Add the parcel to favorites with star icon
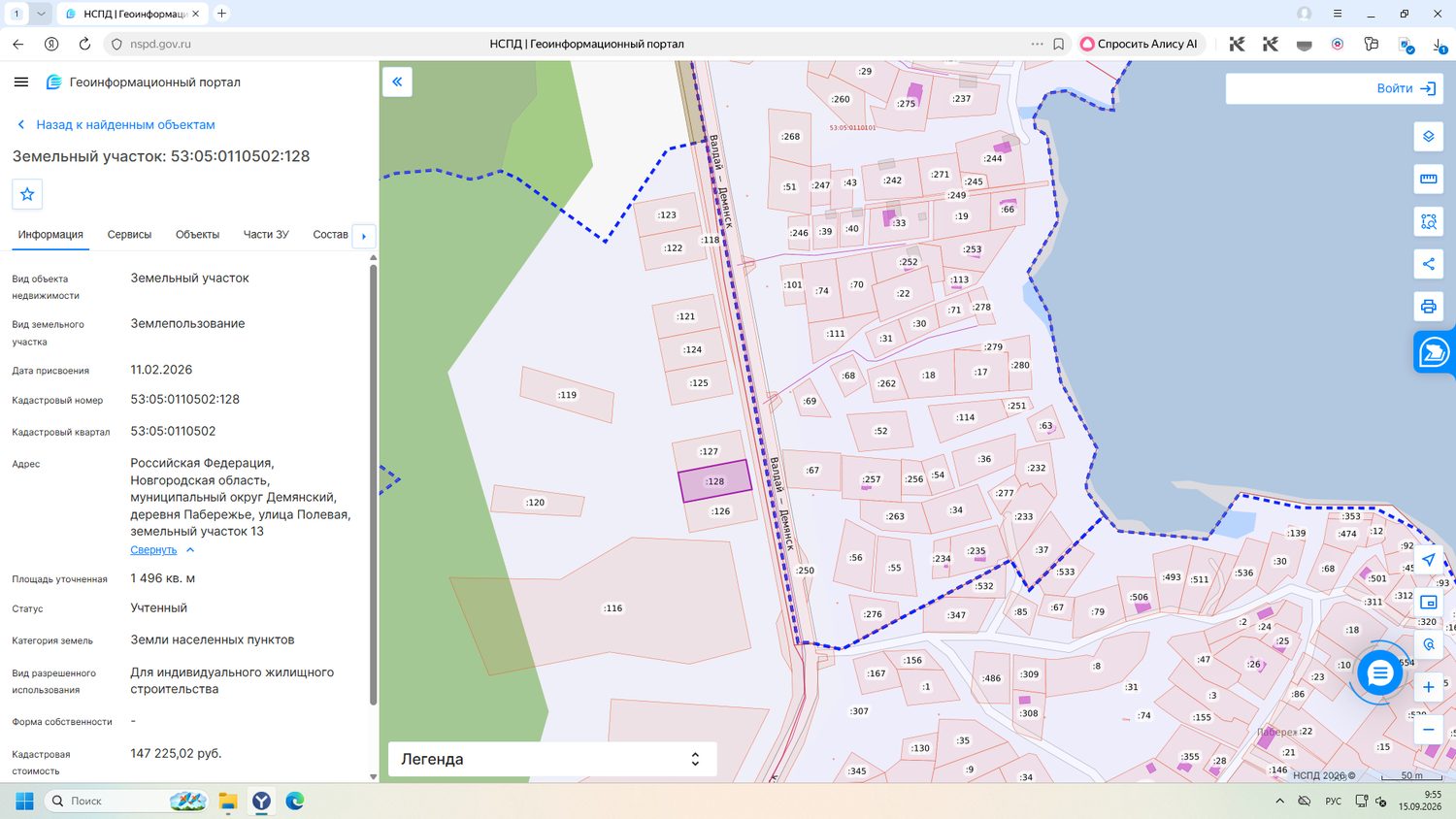1456x819 pixels. 27,194
